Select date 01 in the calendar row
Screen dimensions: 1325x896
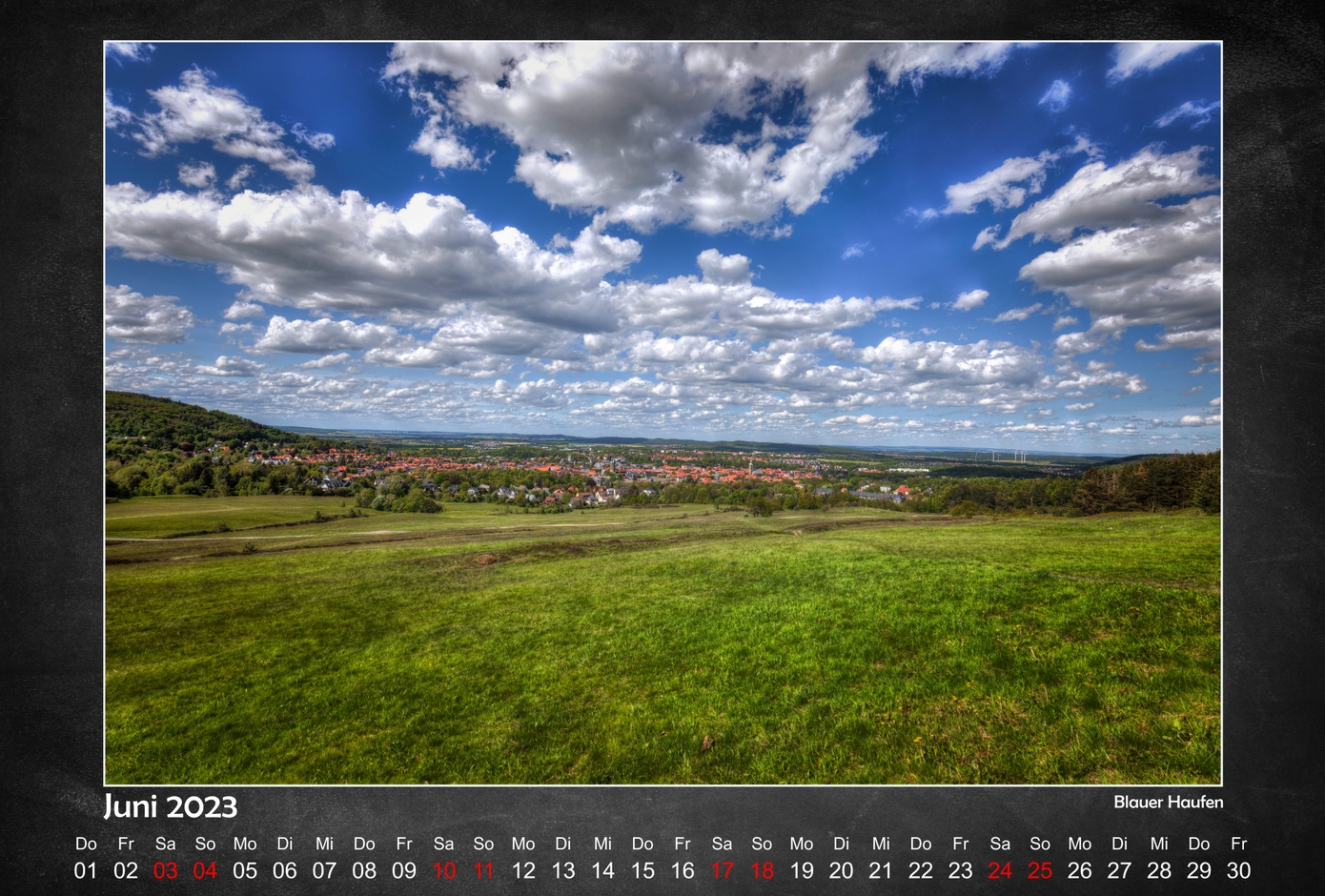pyautogui.click(x=86, y=870)
